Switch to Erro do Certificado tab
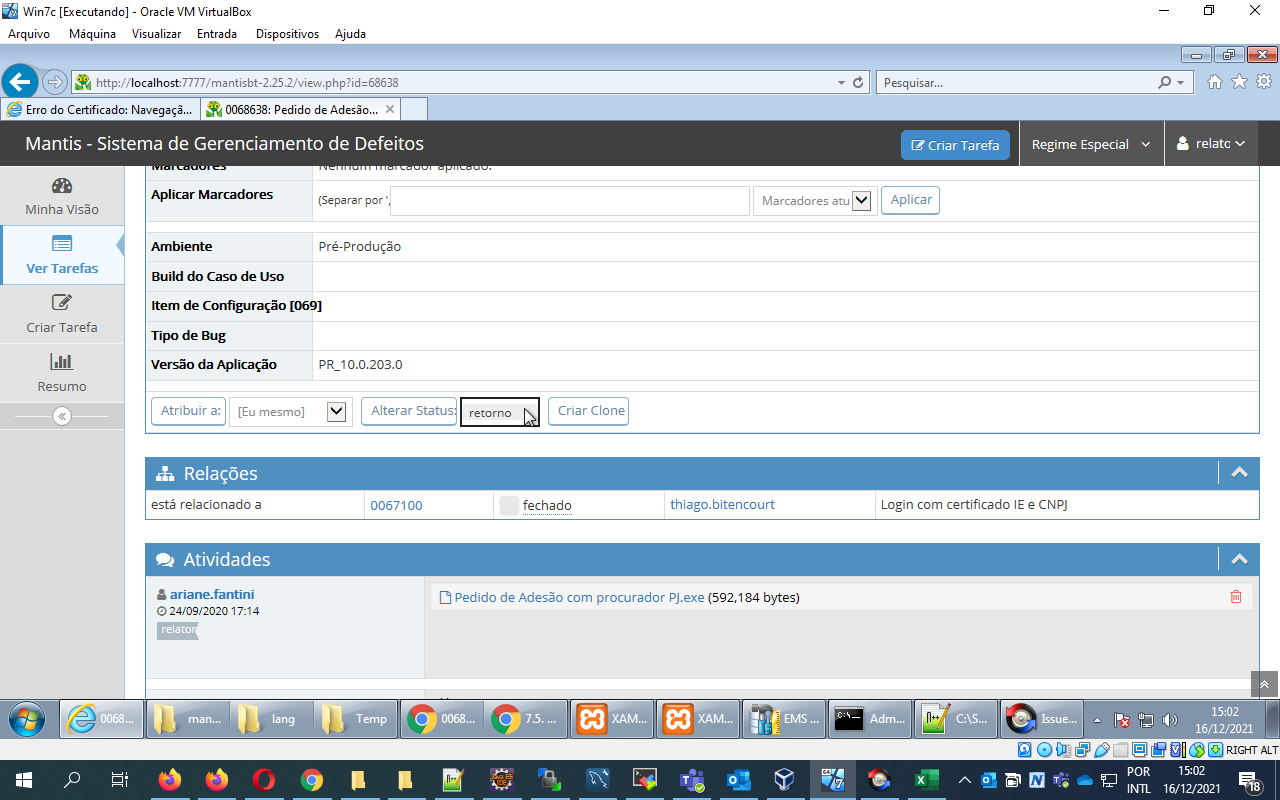The width and height of the screenshot is (1280, 800). (x=100, y=109)
